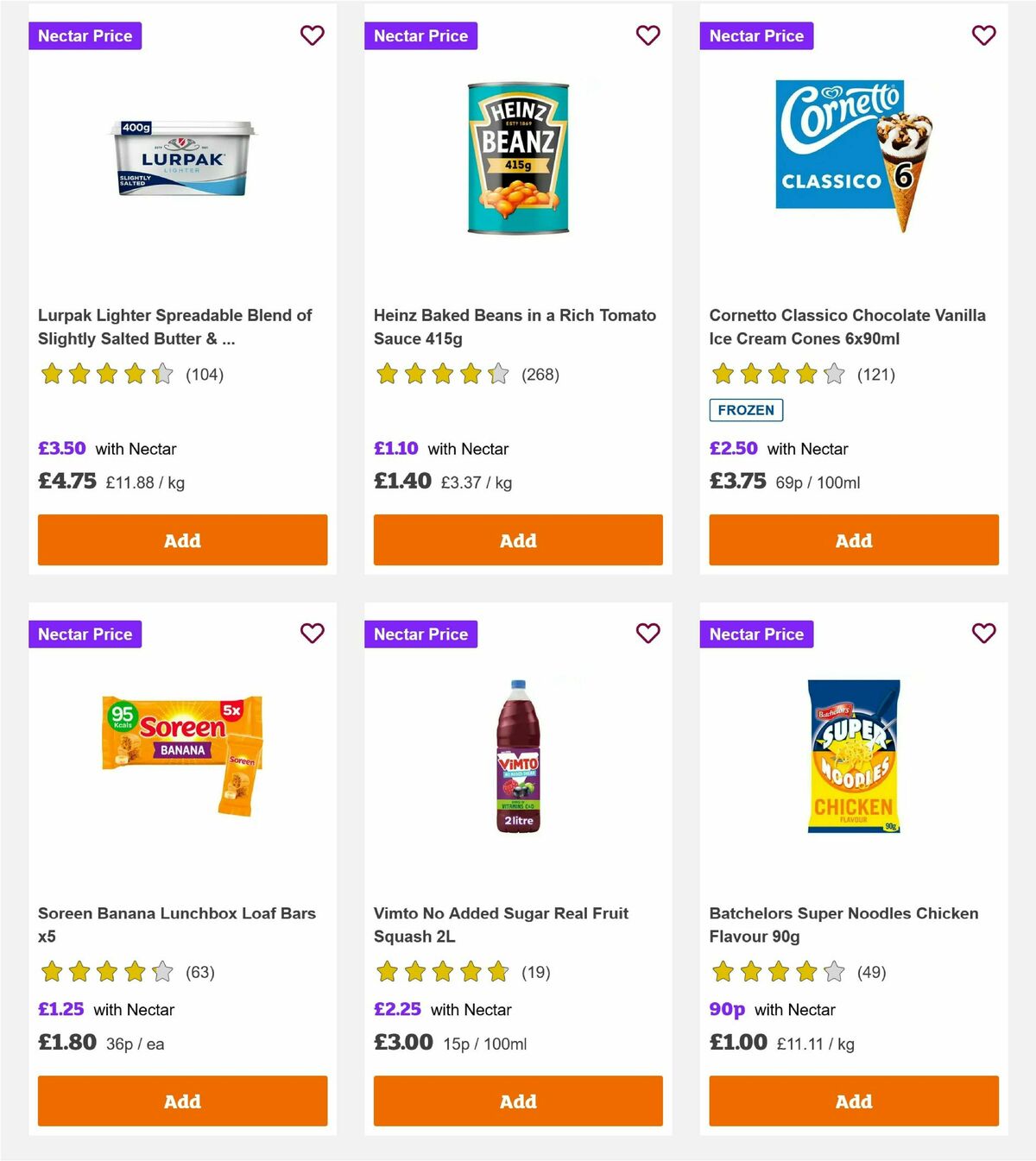Open Vimto No Added Sugar product details

click(501, 924)
